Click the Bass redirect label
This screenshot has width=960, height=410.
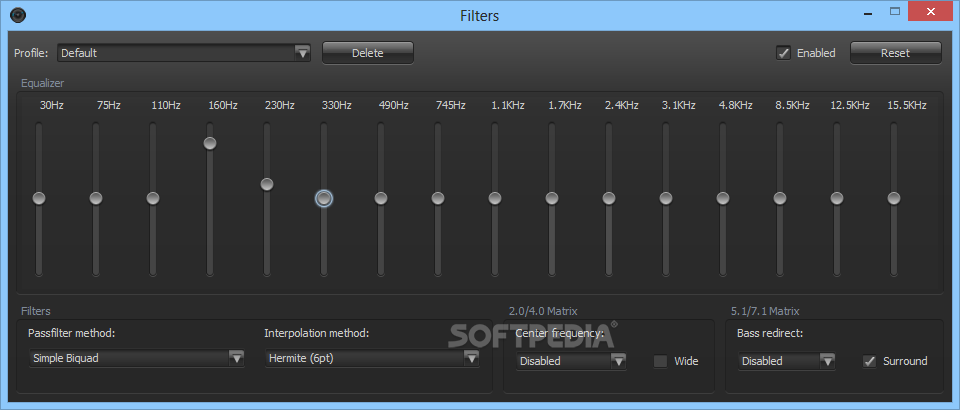coord(770,334)
